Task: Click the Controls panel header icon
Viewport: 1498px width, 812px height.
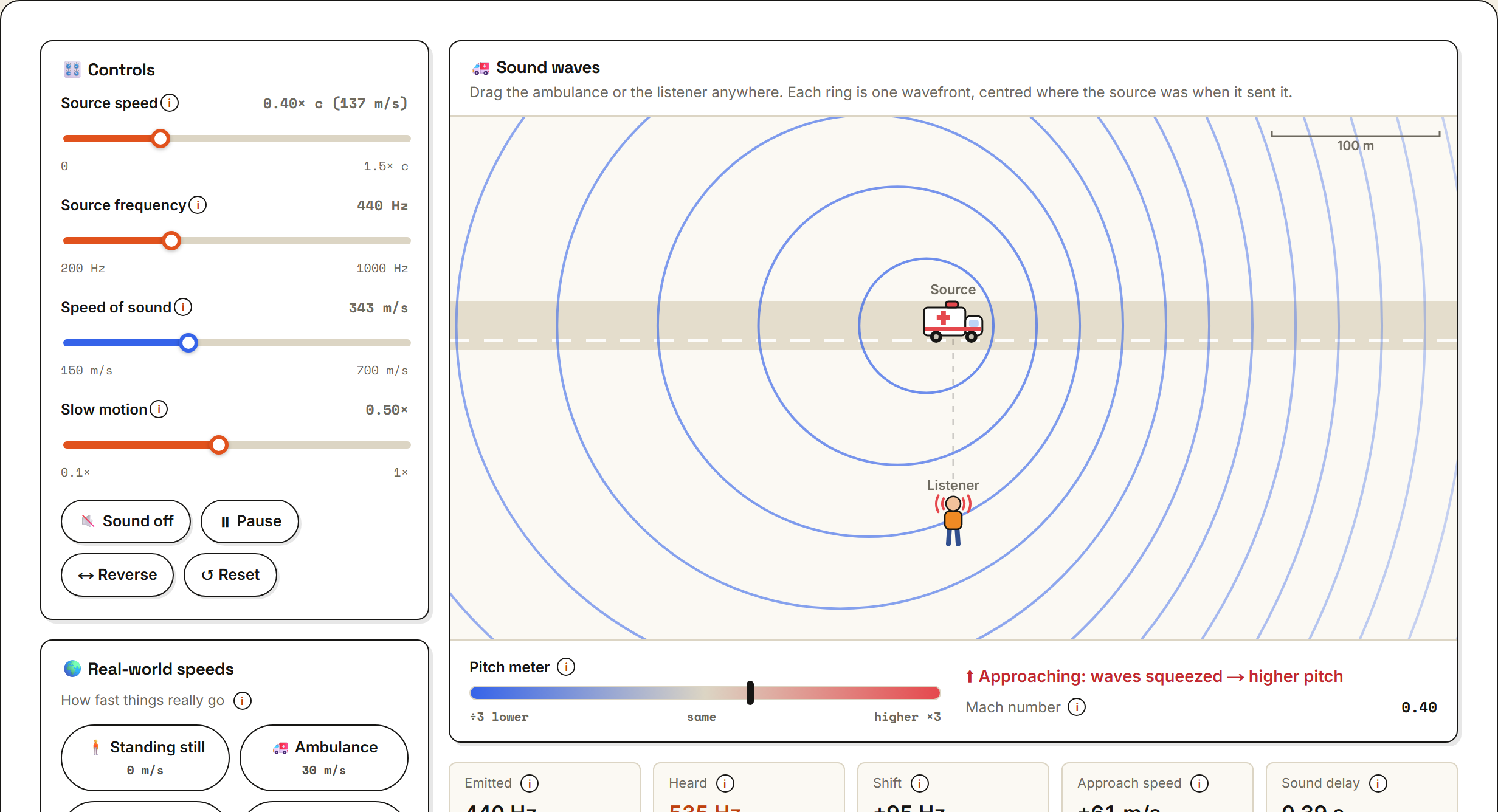Action: click(72, 69)
